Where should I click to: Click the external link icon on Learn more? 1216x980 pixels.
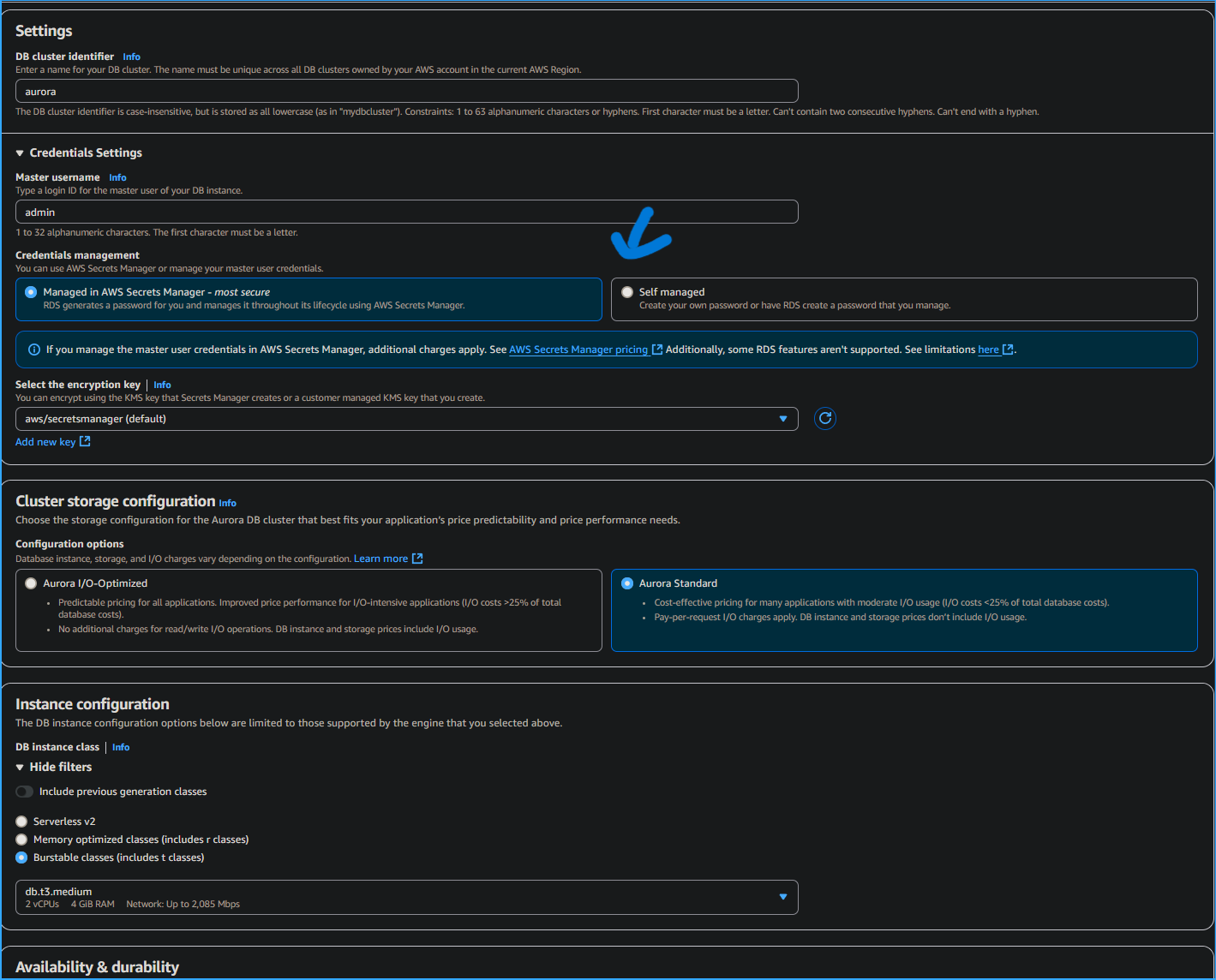(x=418, y=558)
